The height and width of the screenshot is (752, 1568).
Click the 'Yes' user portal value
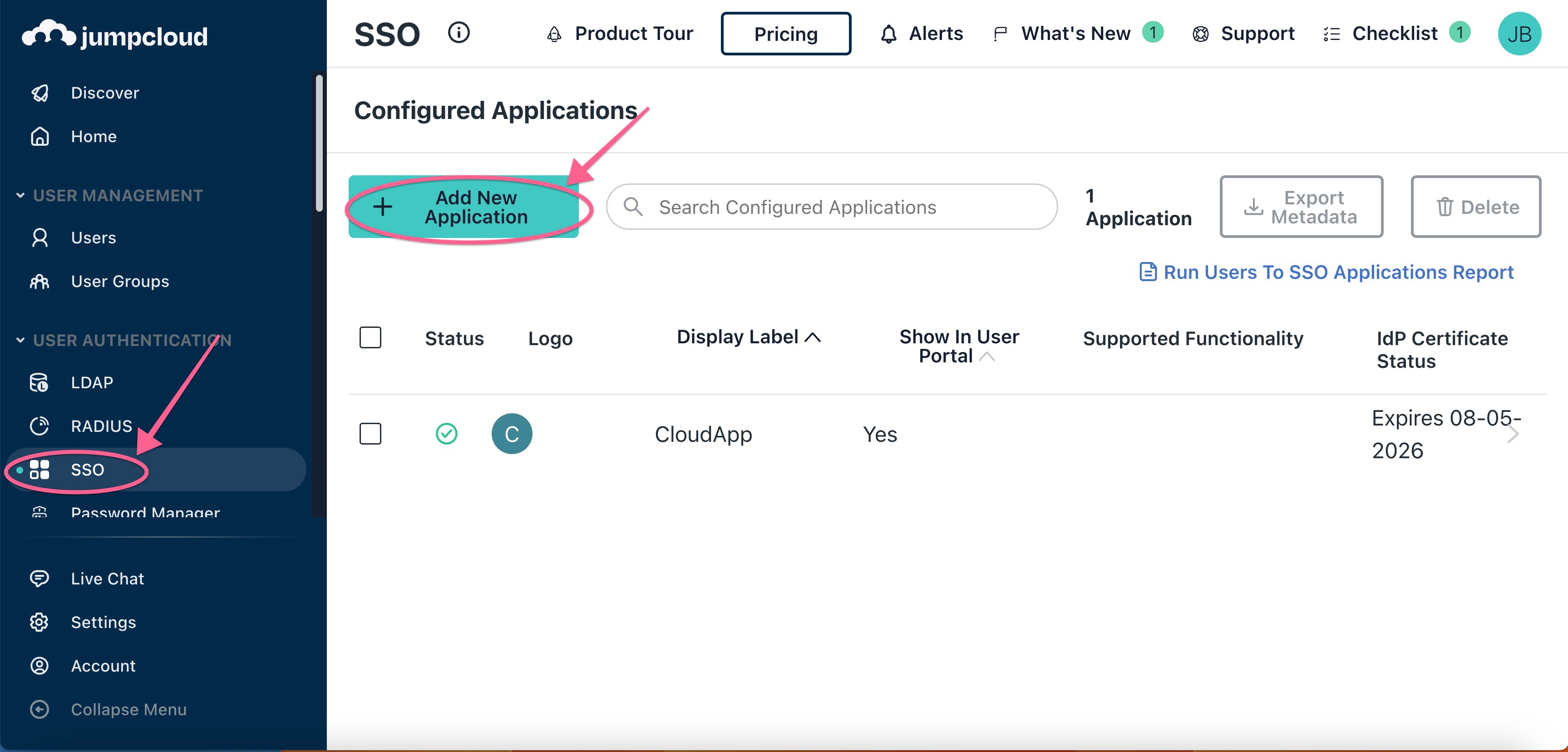(880, 434)
